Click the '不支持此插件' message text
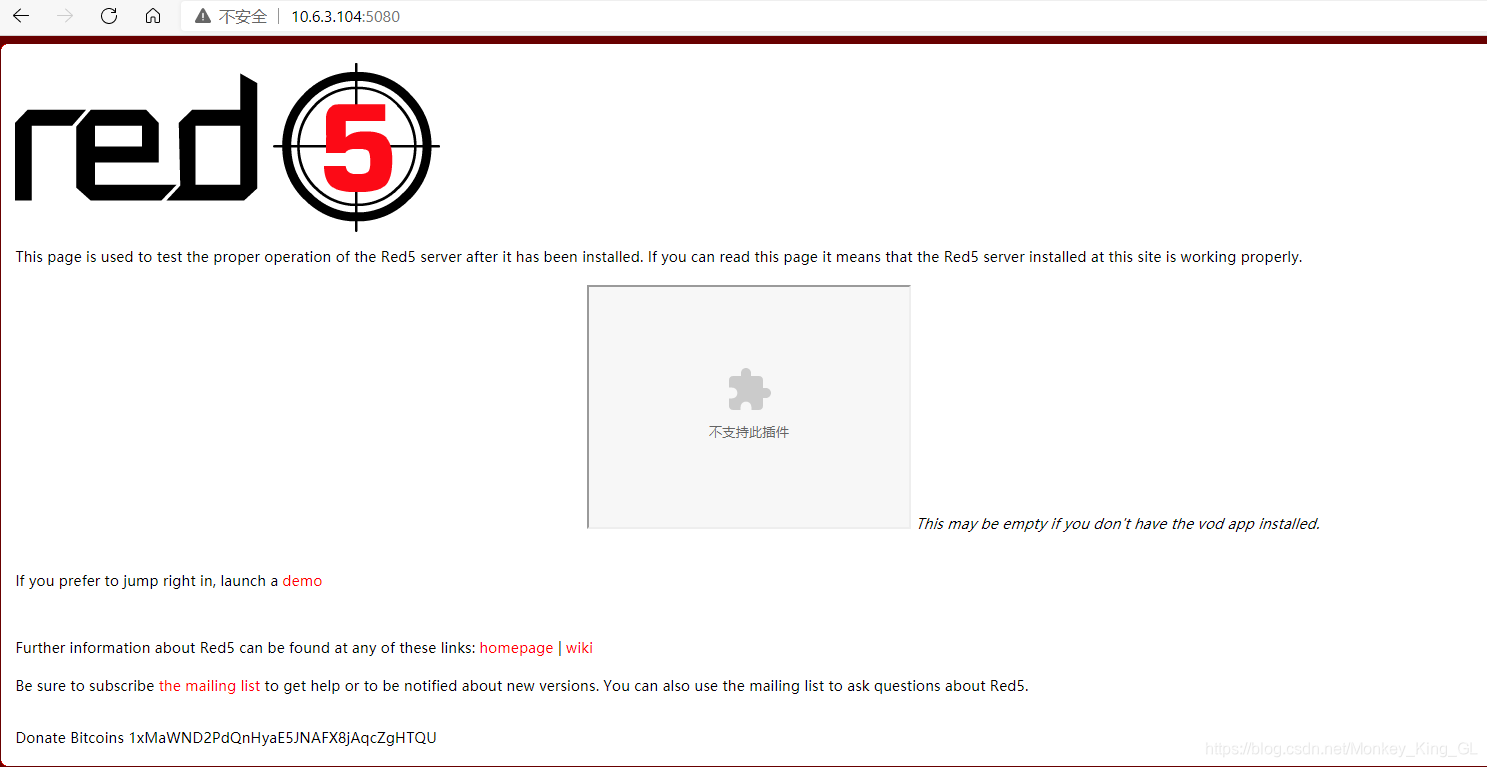The height and width of the screenshot is (767, 1487). [749, 432]
